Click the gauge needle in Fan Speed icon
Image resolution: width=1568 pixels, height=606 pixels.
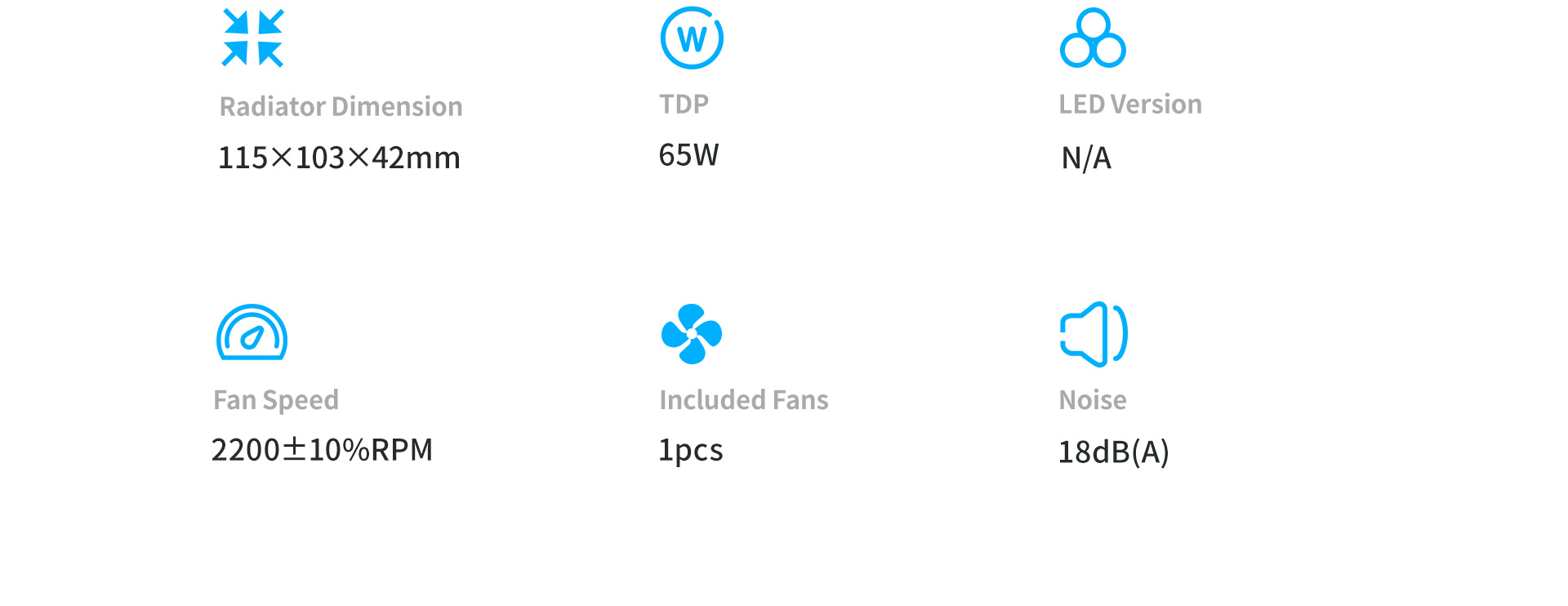252,337
